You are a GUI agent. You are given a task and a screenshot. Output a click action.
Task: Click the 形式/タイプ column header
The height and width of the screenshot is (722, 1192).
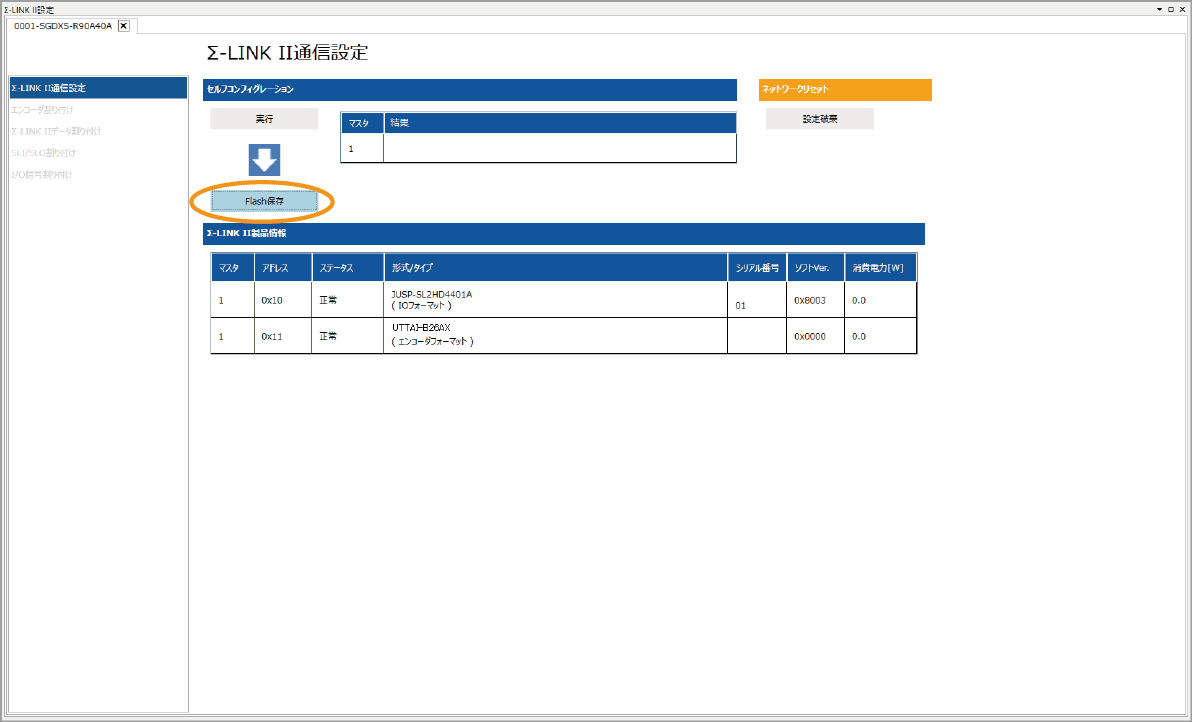tap(555, 268)
